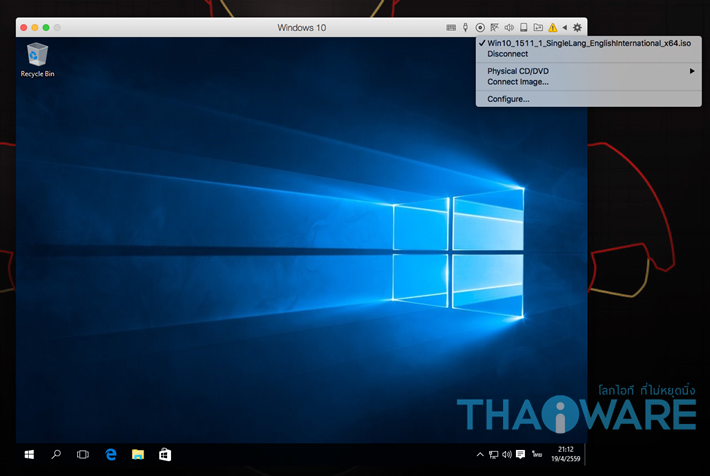Open Task View on the taskbar
The image size is (710, 476).
(x=83, y=454)
